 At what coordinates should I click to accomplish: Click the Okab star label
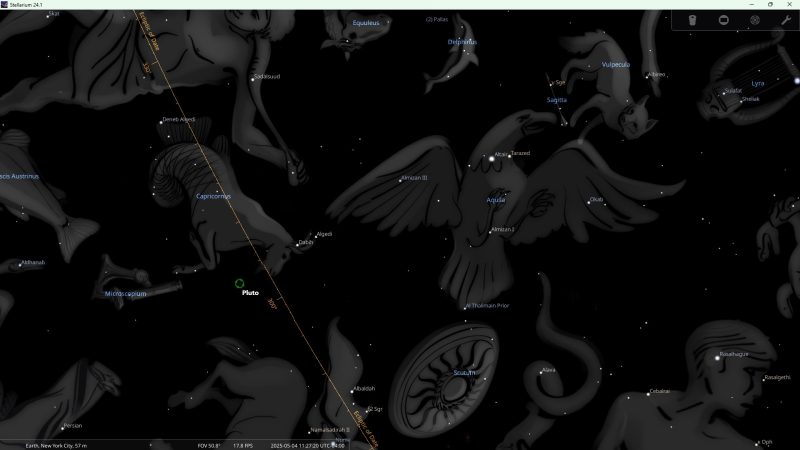coord(596,199)
